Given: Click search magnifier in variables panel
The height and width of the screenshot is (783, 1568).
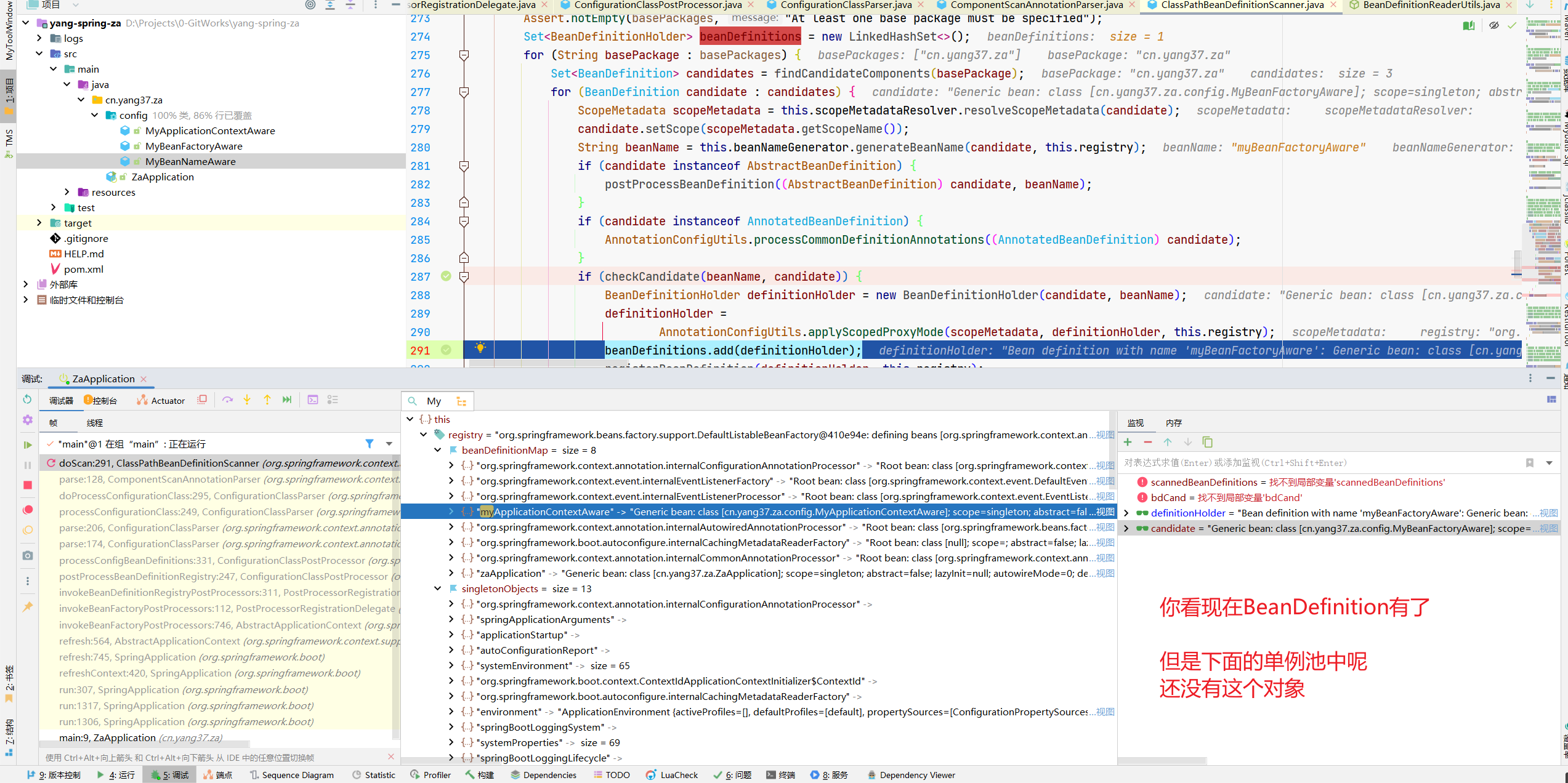Looking at the screenshot, I should [413, 401].
